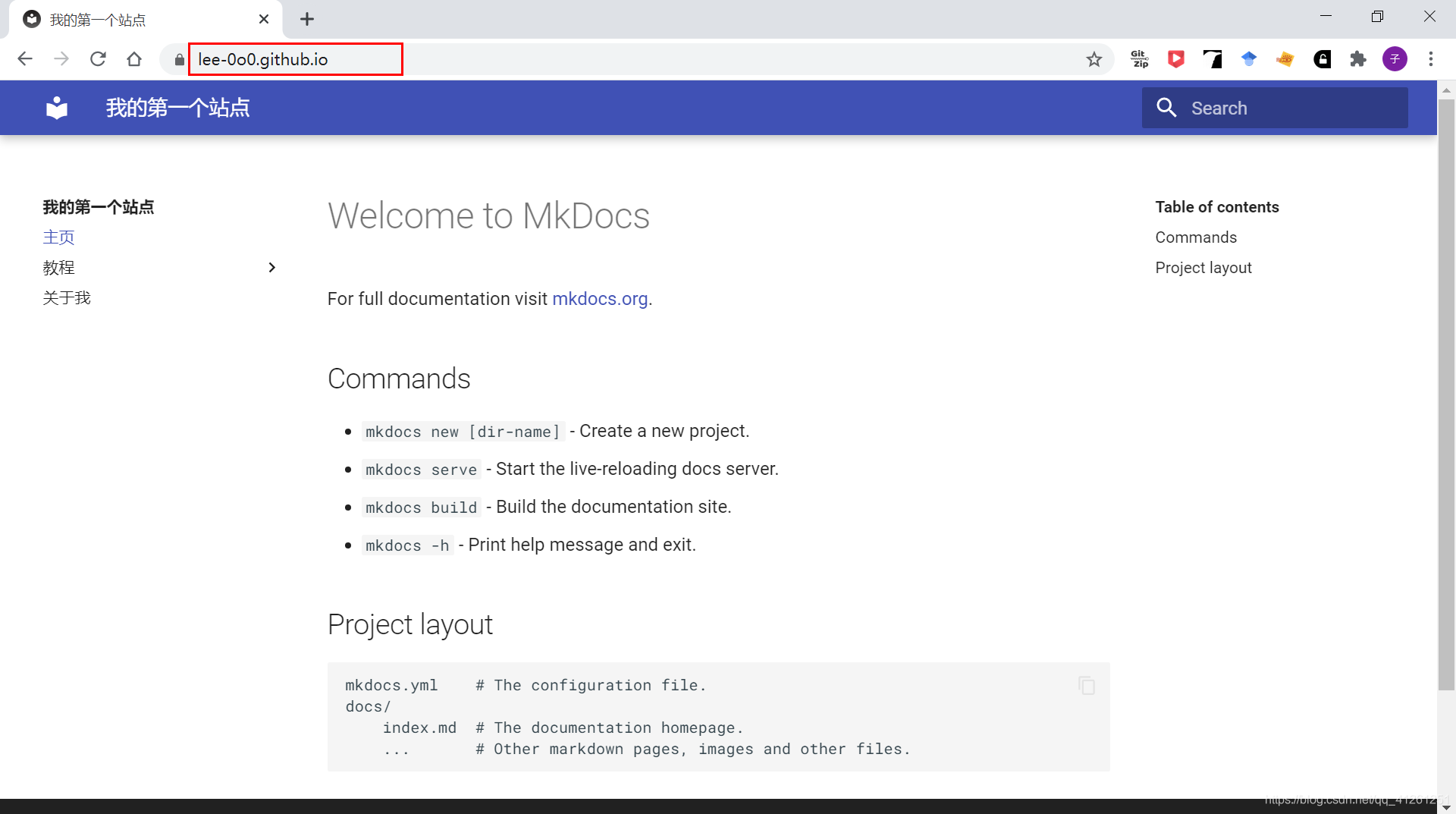Click the 'mkdocs build' code snippet
Image resolution: width=1456 pixels, height=814 pixels.
421,508
